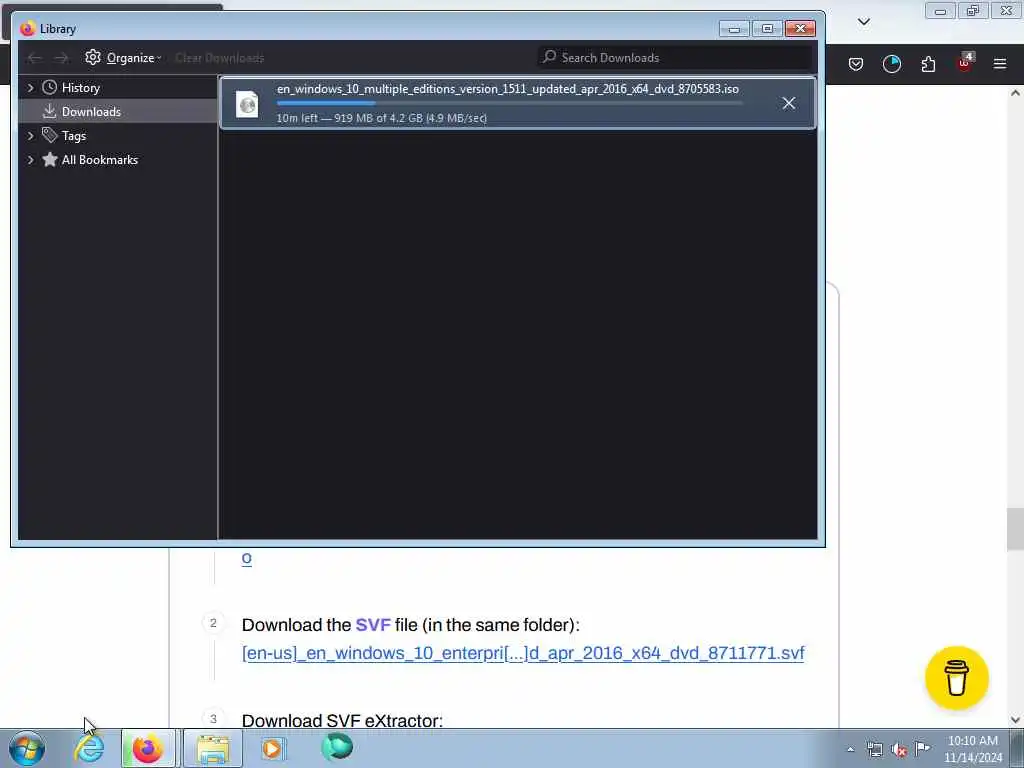
Task: Select History in the Library sidebar
Action: pyautogui.click(x=80, y=88)
